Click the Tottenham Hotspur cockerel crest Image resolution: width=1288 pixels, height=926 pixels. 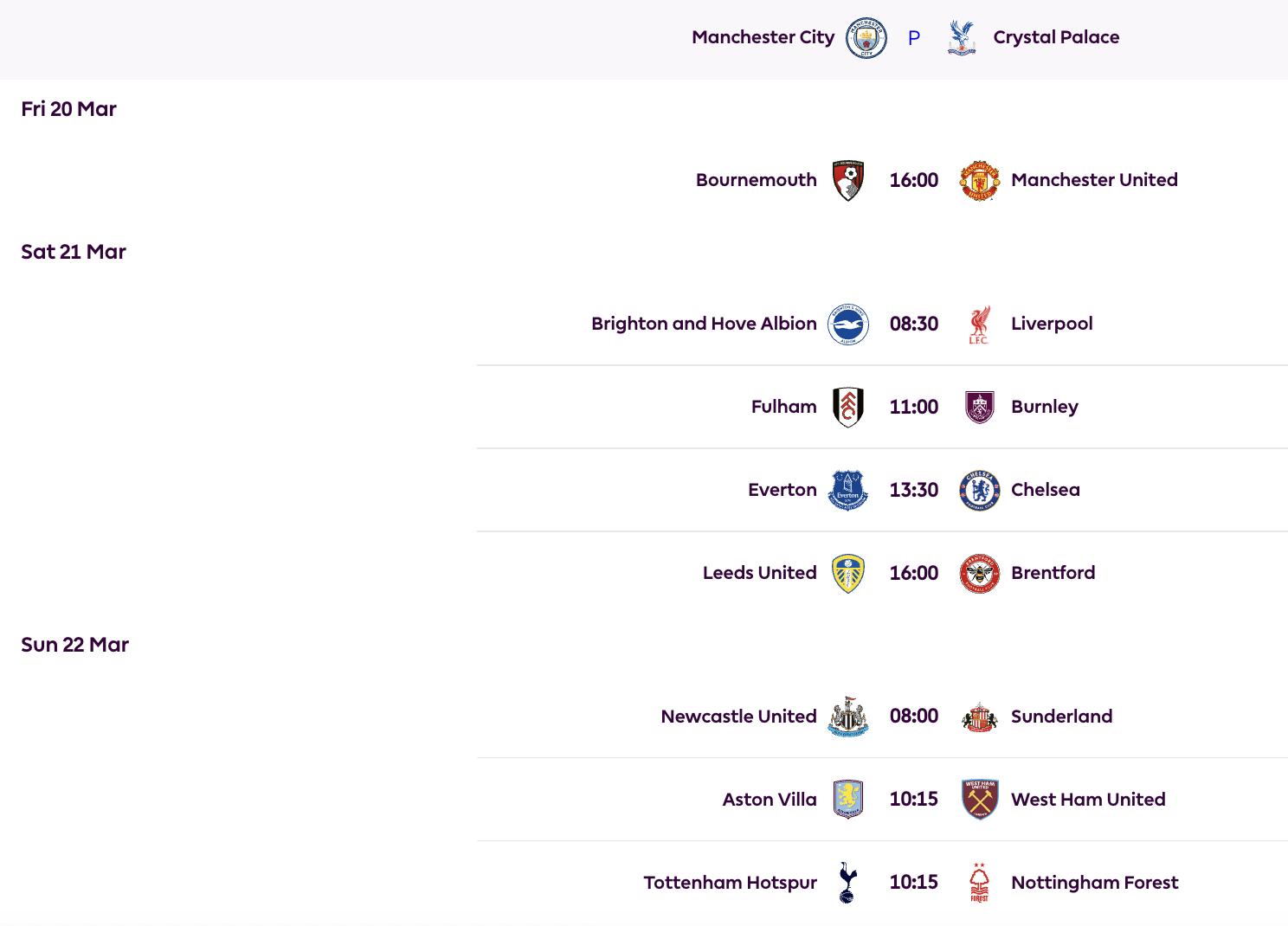tap(848, 883)
